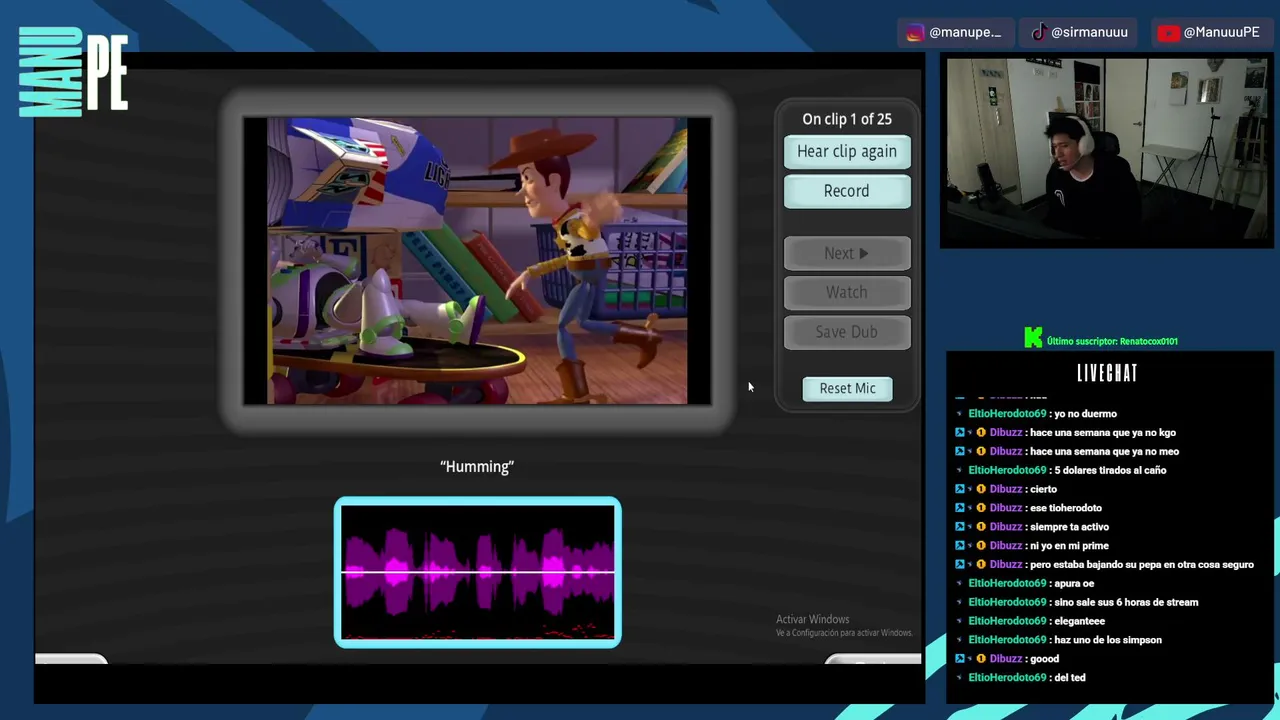Image resolution: width=1280 pixels, height=720 pixels.
Task: Click the Hear clip again button
Action: tap(847, 151)
